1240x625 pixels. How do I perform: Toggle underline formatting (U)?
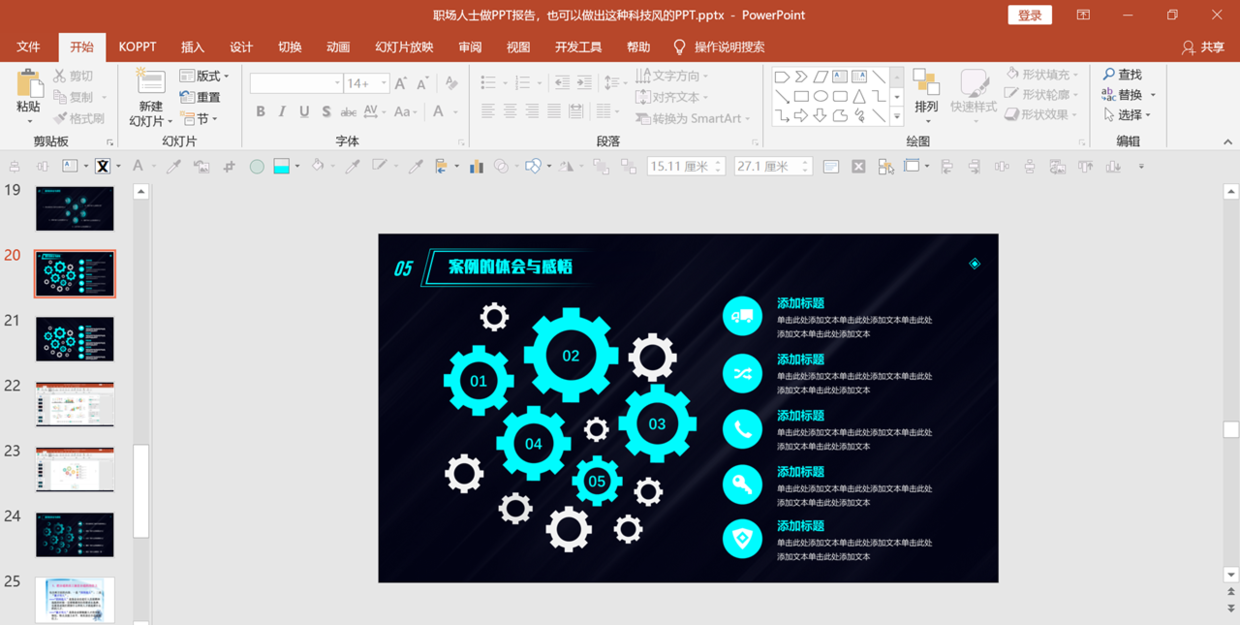[304, 112]
